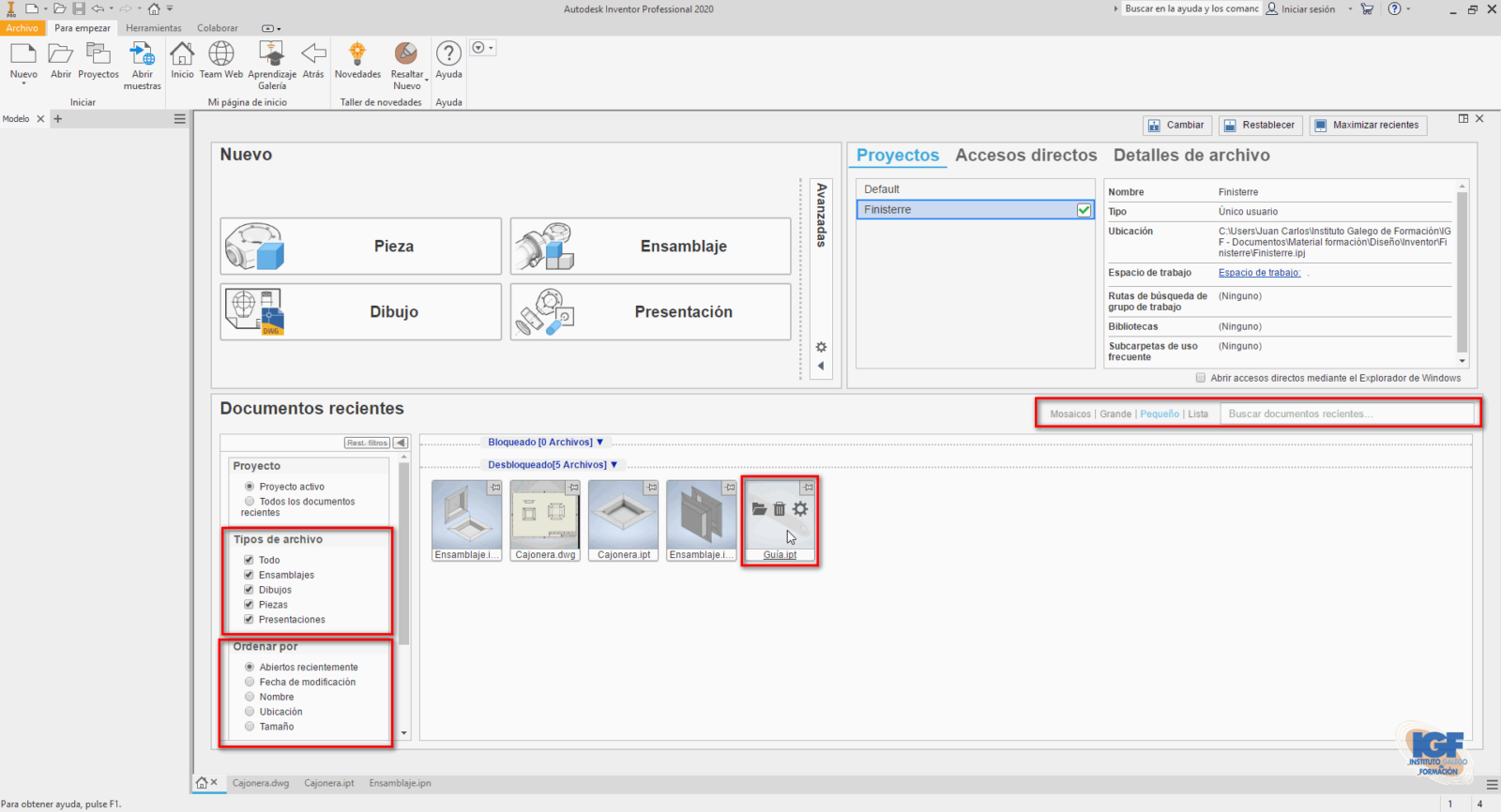Open the Proyectos ribbon tool
Image resolution: width=1501 pixels, height=812 pixels.
[x=98, y=54]
